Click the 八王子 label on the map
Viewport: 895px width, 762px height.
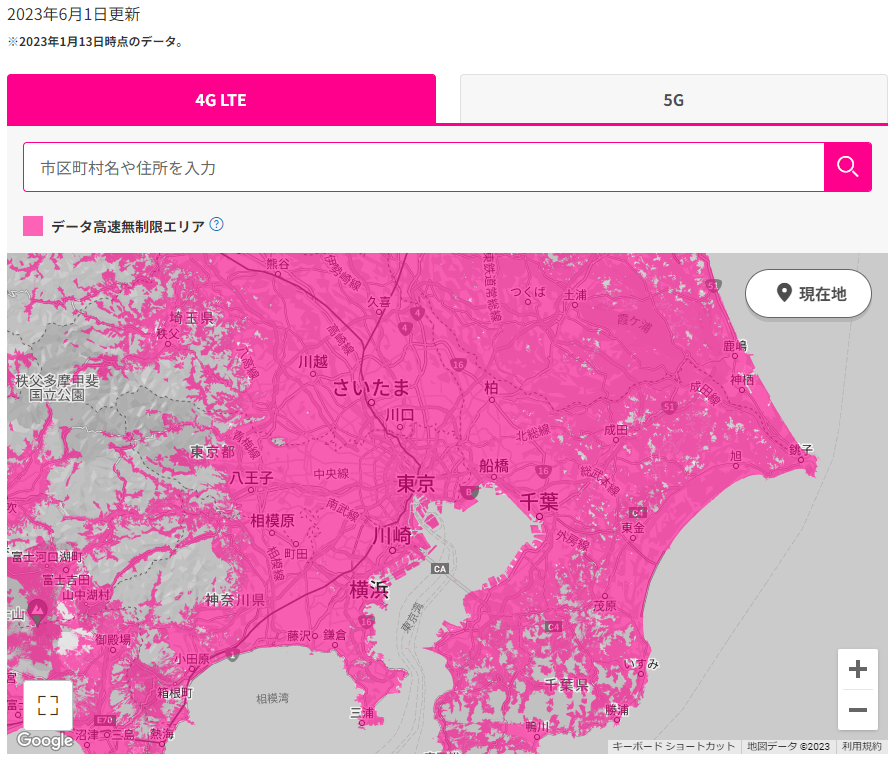click(251, 477)
